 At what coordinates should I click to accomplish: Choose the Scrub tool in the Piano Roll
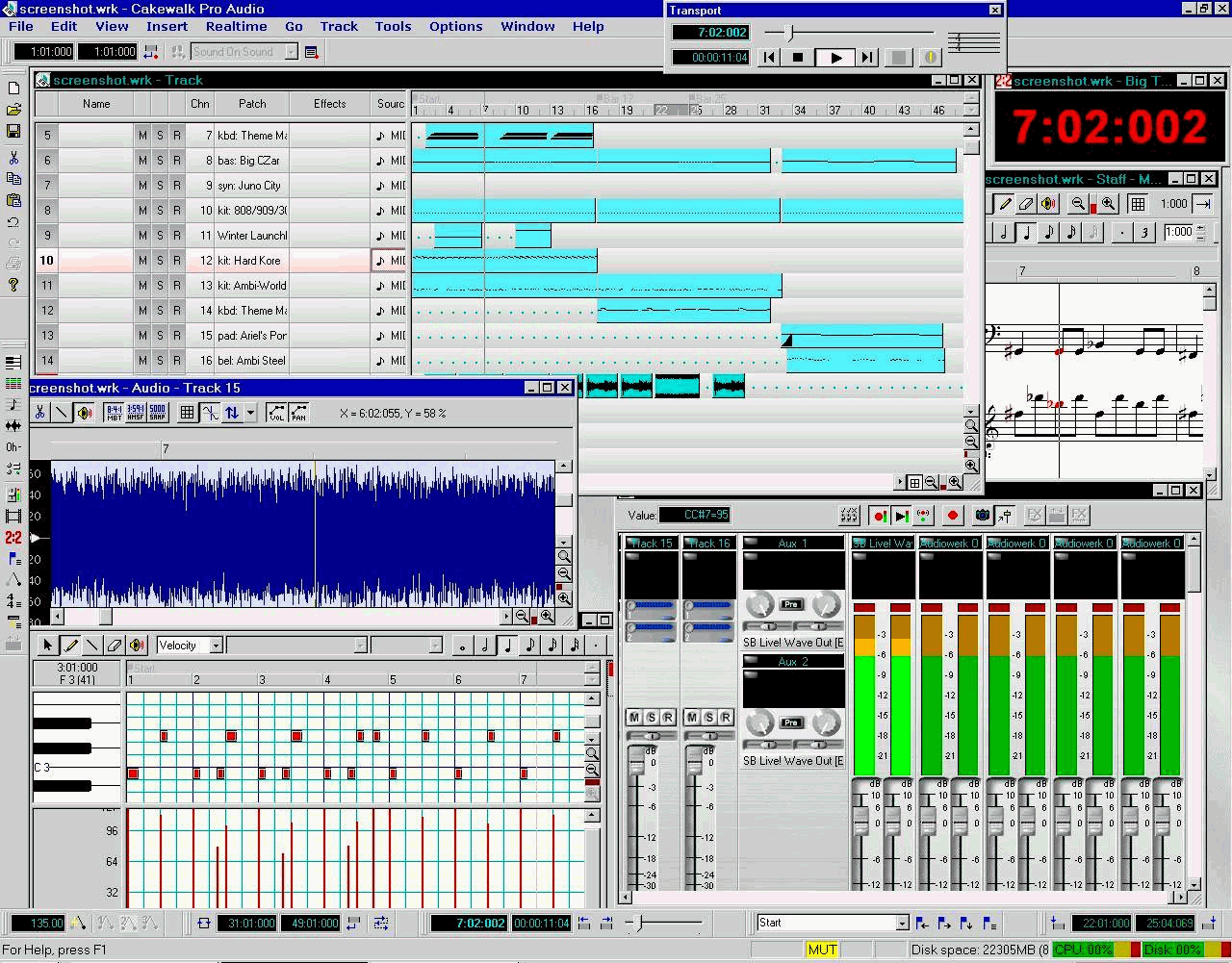click(x=137, y=646)
